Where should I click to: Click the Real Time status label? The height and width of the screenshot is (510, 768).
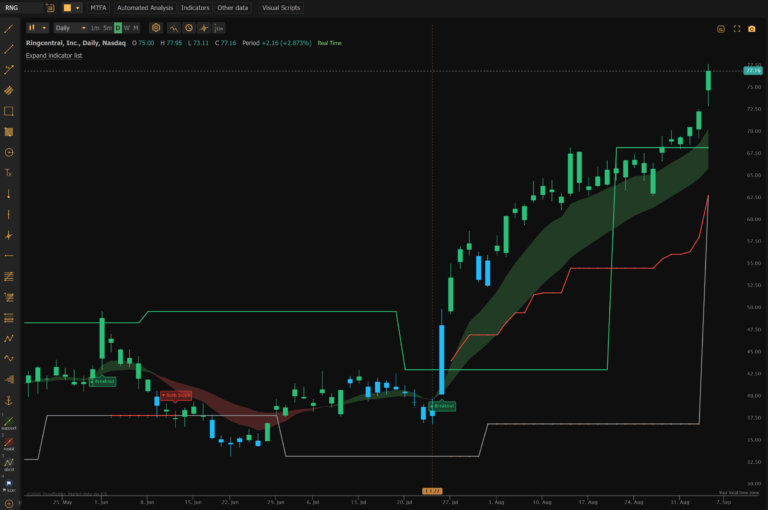pos(330,43)
